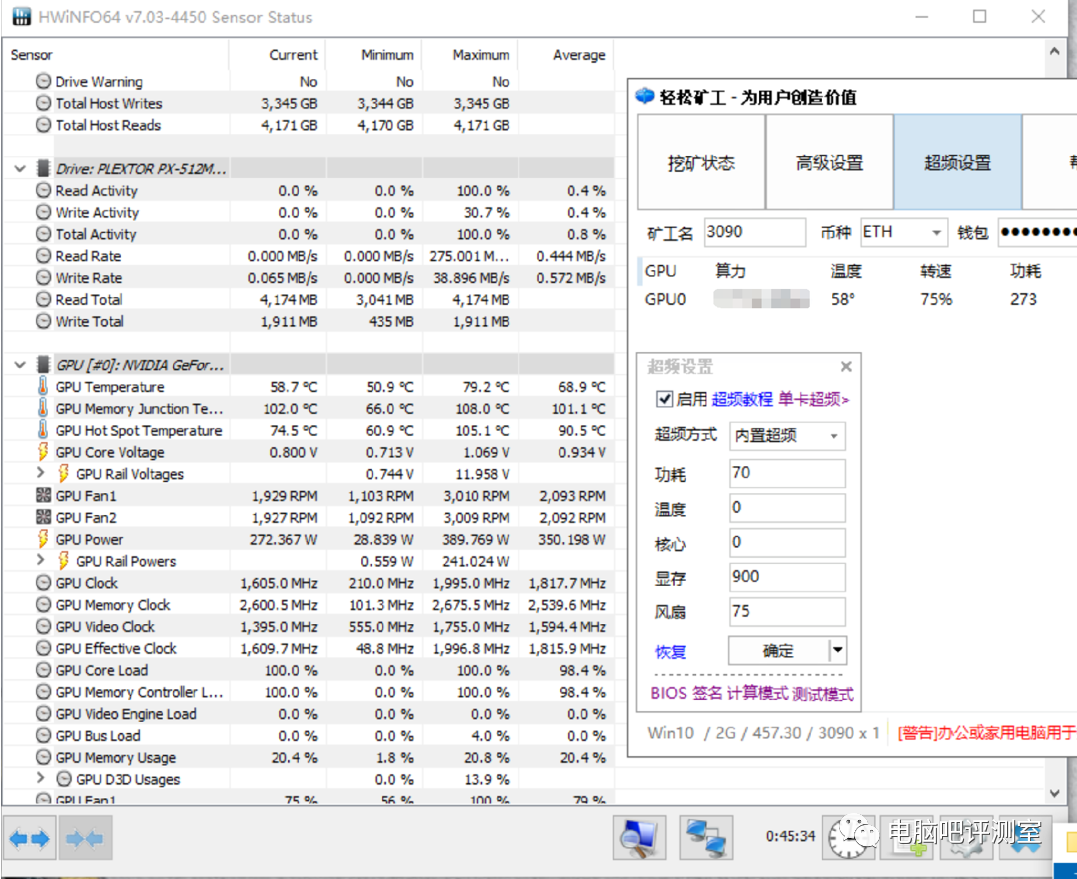Collapse the GPU [#0]: NVIDIA GeForce group
This screenshot has height=879, width=1077.
pyautogui.click(x=20, y=365)
